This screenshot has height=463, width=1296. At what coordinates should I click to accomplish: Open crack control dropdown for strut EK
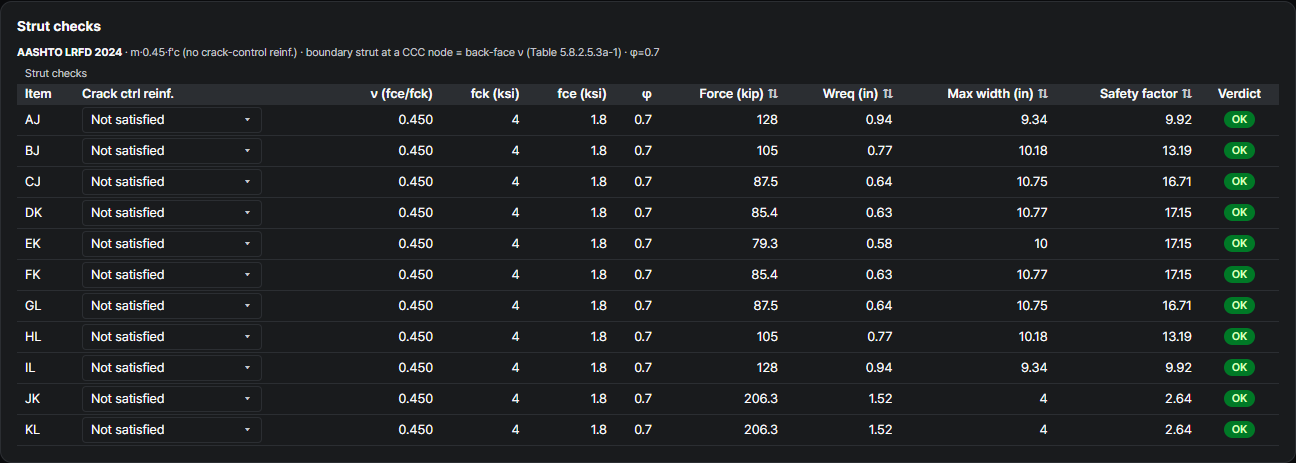pos(172,244)
